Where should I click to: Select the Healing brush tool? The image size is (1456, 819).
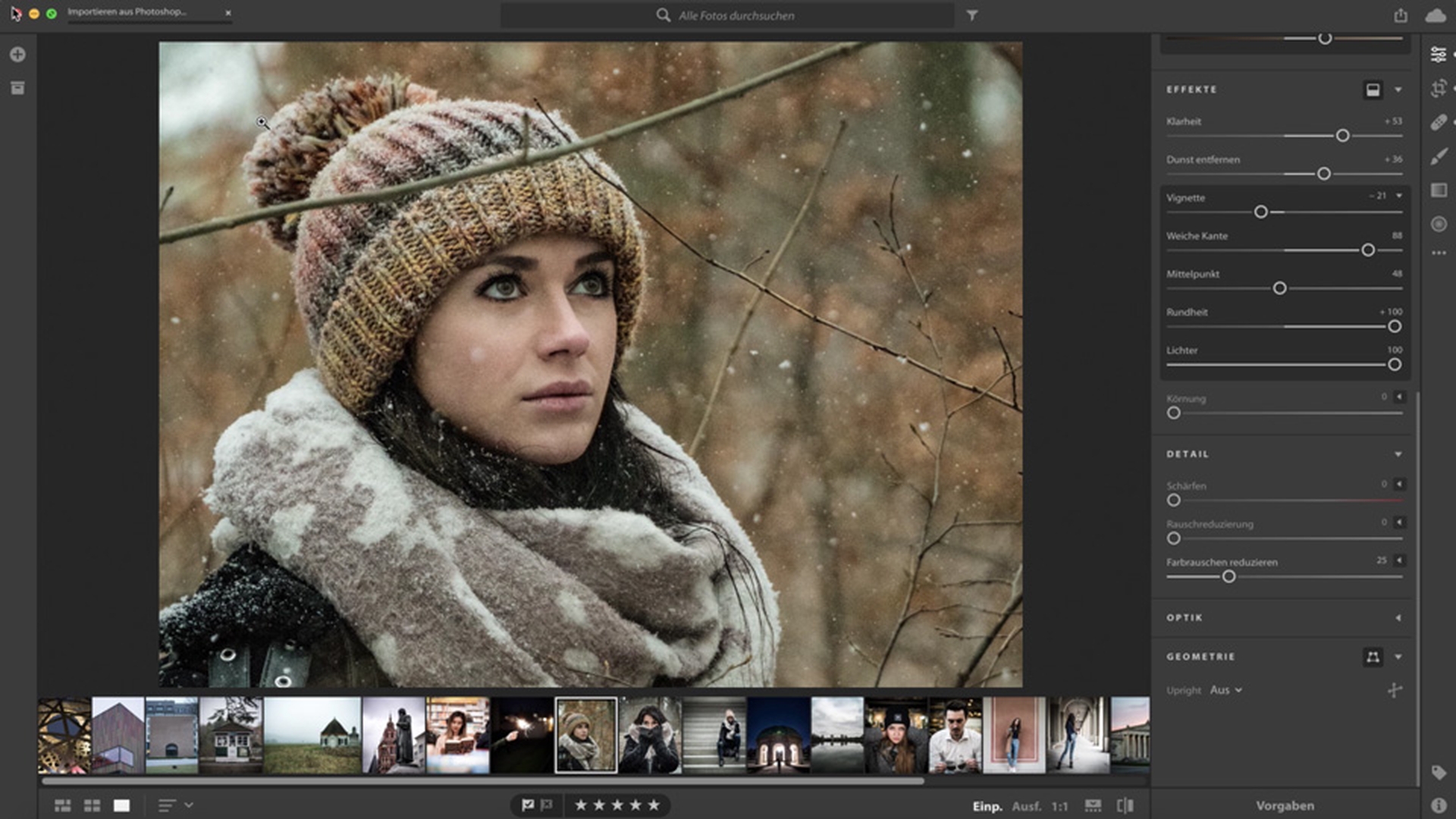click(1438, 123)
